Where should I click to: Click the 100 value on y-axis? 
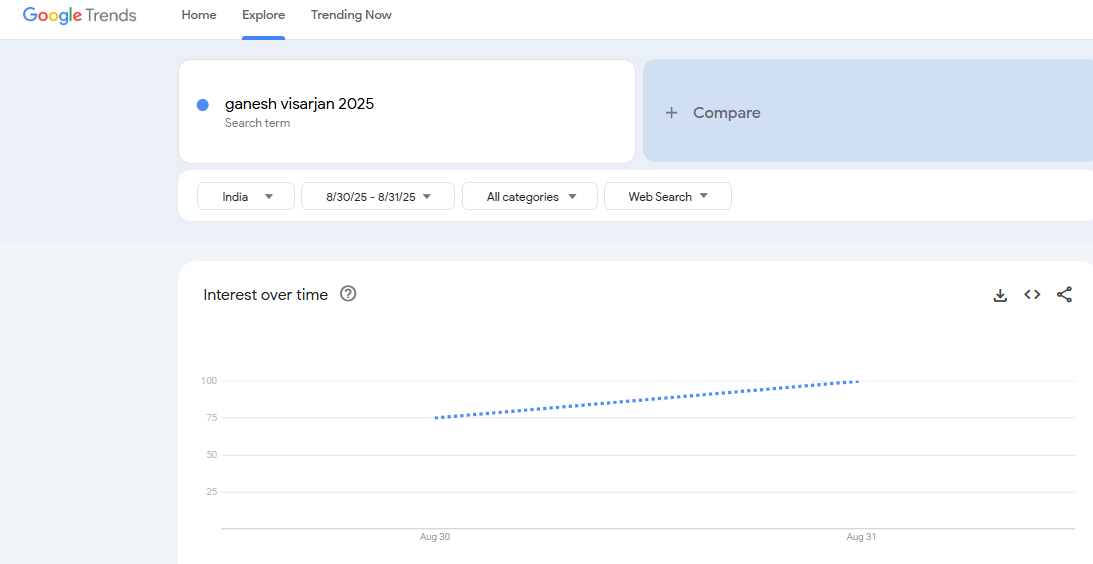[209, 381]
